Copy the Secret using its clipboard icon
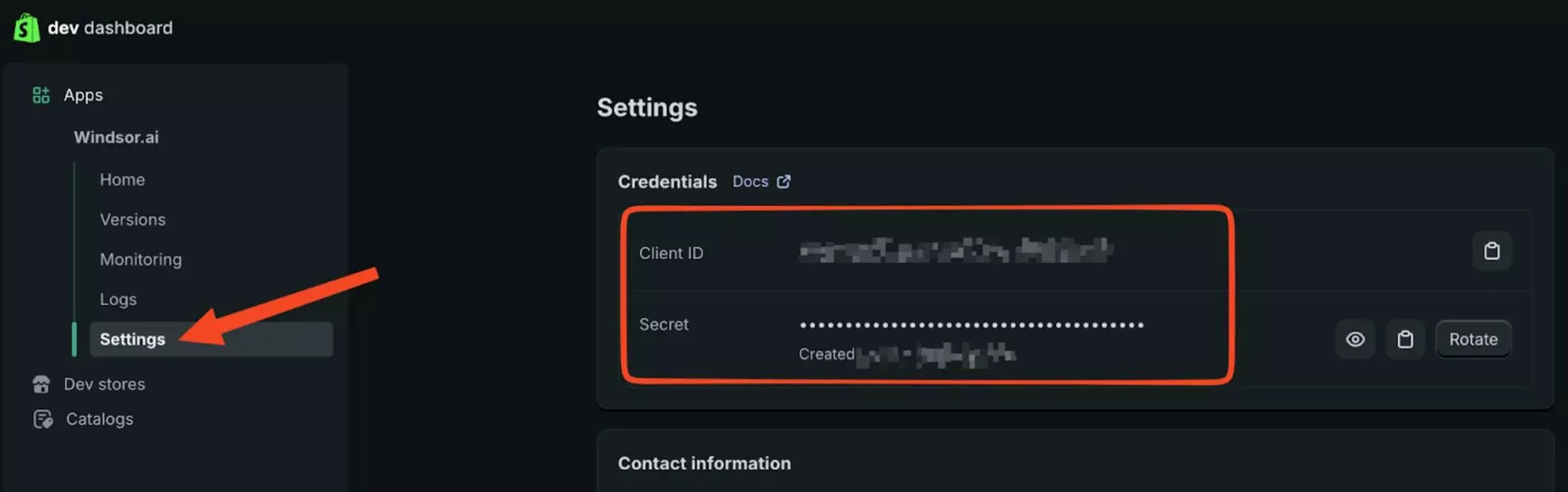Image resolution: width=1568 pixels, height=492 pixels. point(1405,338)
